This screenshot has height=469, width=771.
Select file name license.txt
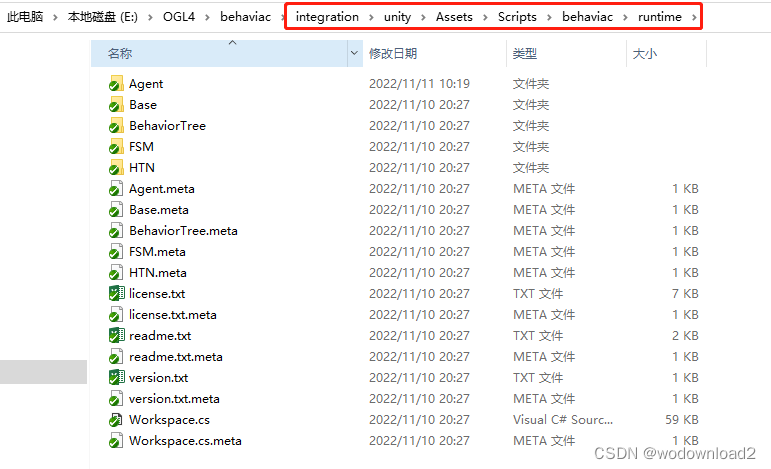[x=157, y=293]
